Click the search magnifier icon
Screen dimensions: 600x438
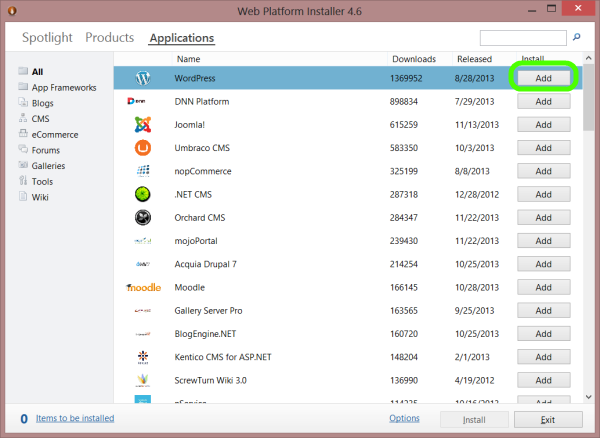pos(576,38)
